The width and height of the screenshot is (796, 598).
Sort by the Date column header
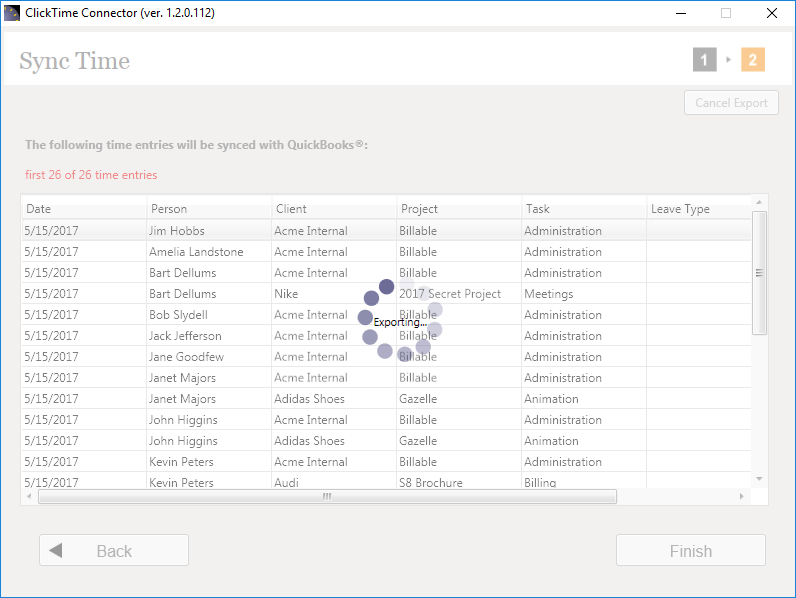click(x=84, y=209)
